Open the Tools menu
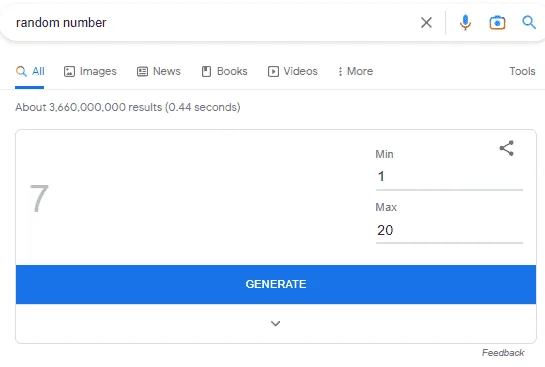This screenshot has height=367, width=545. click(522, 71)
